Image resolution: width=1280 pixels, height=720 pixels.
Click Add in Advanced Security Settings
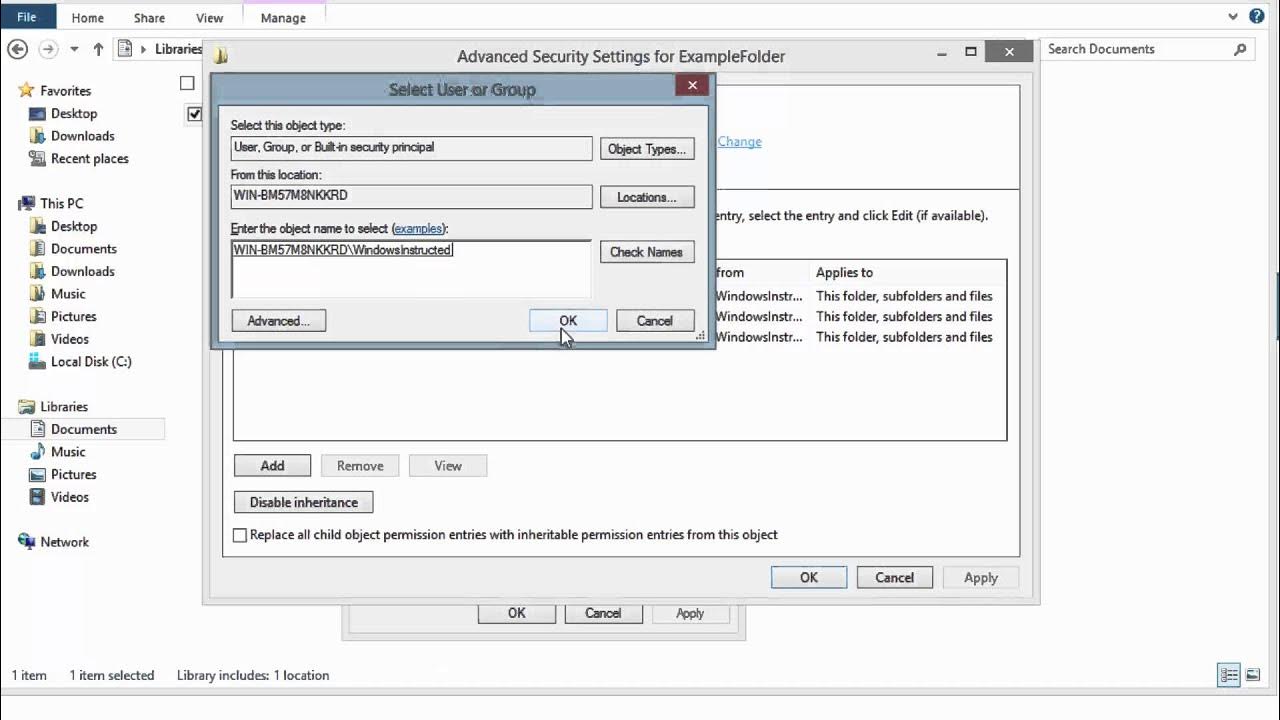pyautogui.click(x=272, y=466)
